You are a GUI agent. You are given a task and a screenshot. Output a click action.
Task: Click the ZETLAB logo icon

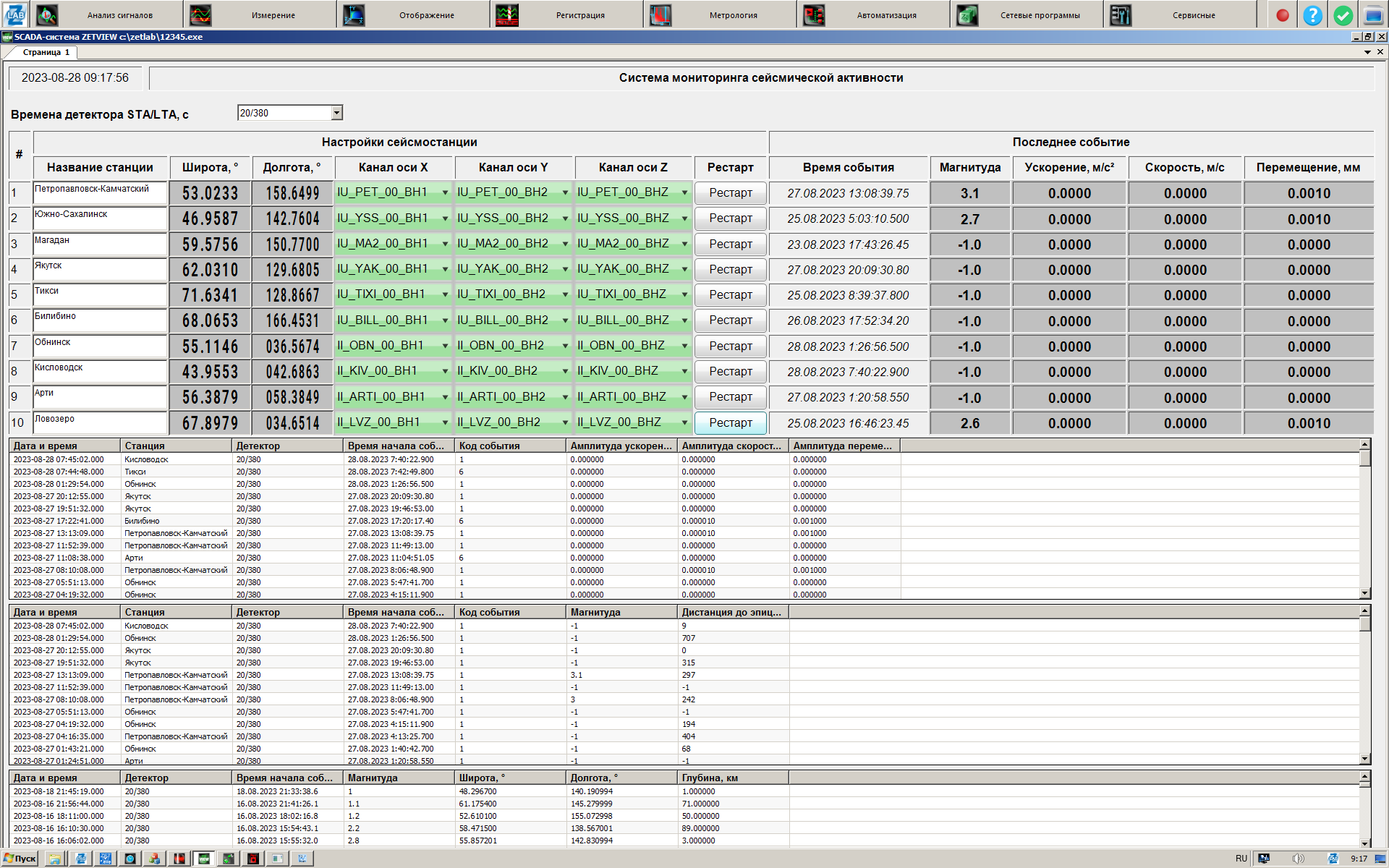click(14, 14)
